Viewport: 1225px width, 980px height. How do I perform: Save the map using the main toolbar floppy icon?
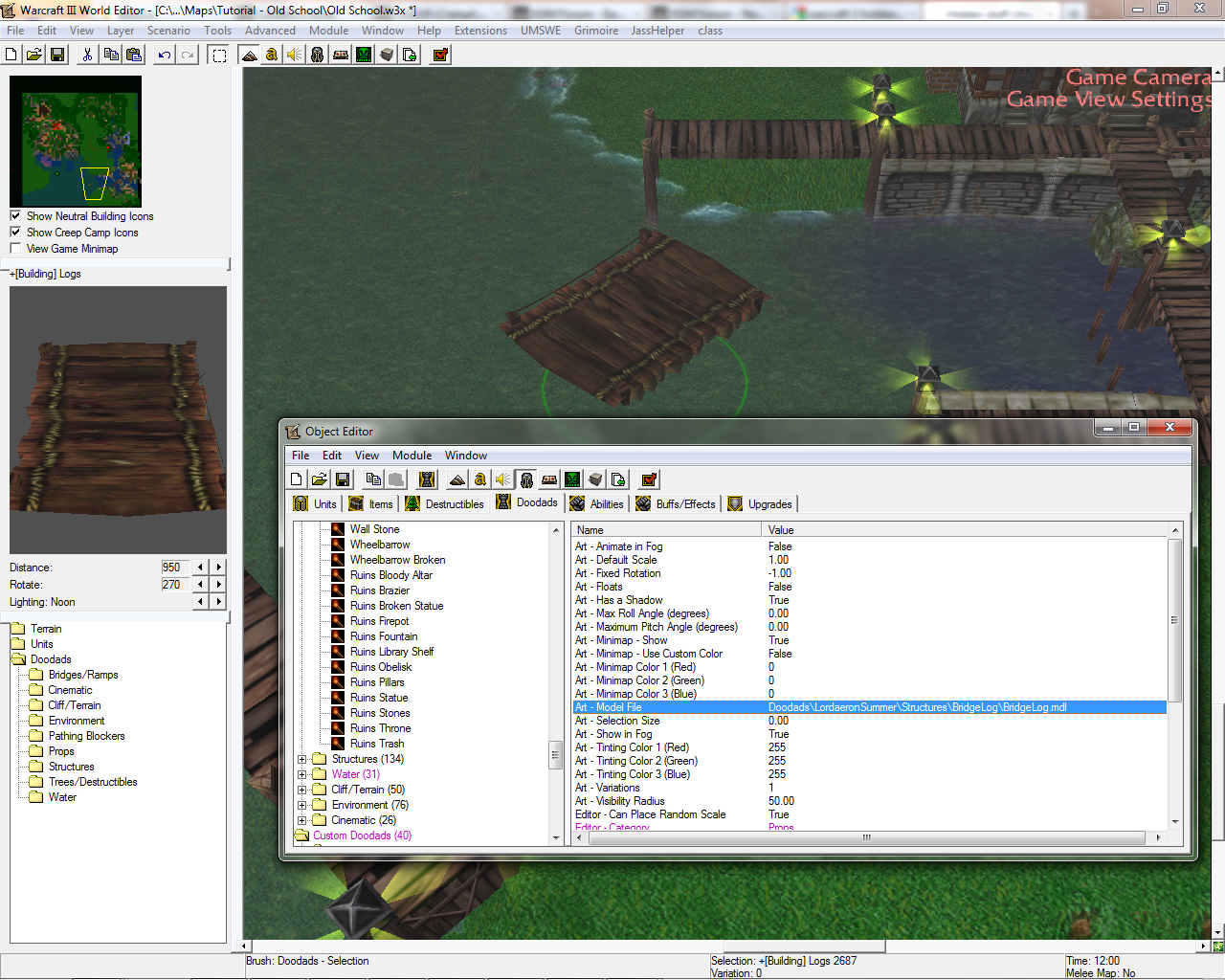57,55
